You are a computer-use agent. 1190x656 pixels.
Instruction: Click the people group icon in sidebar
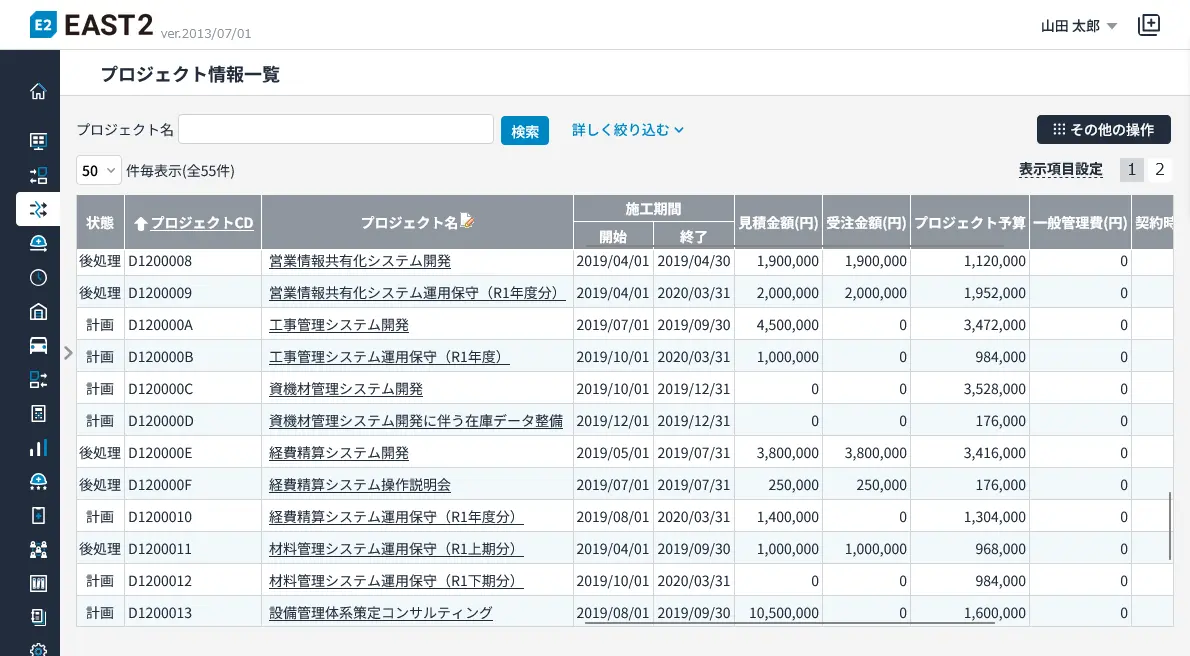(x=38, y=549)
